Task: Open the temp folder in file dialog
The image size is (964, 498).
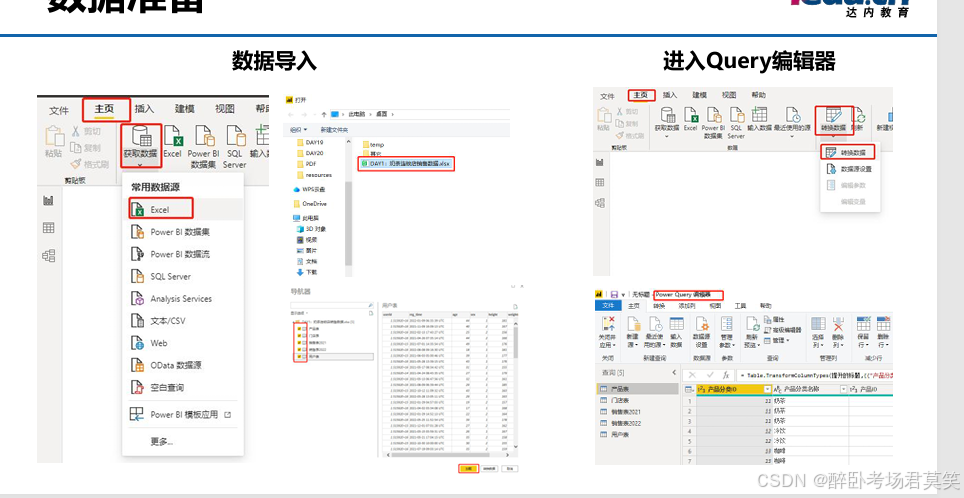Action: [374, 144]
